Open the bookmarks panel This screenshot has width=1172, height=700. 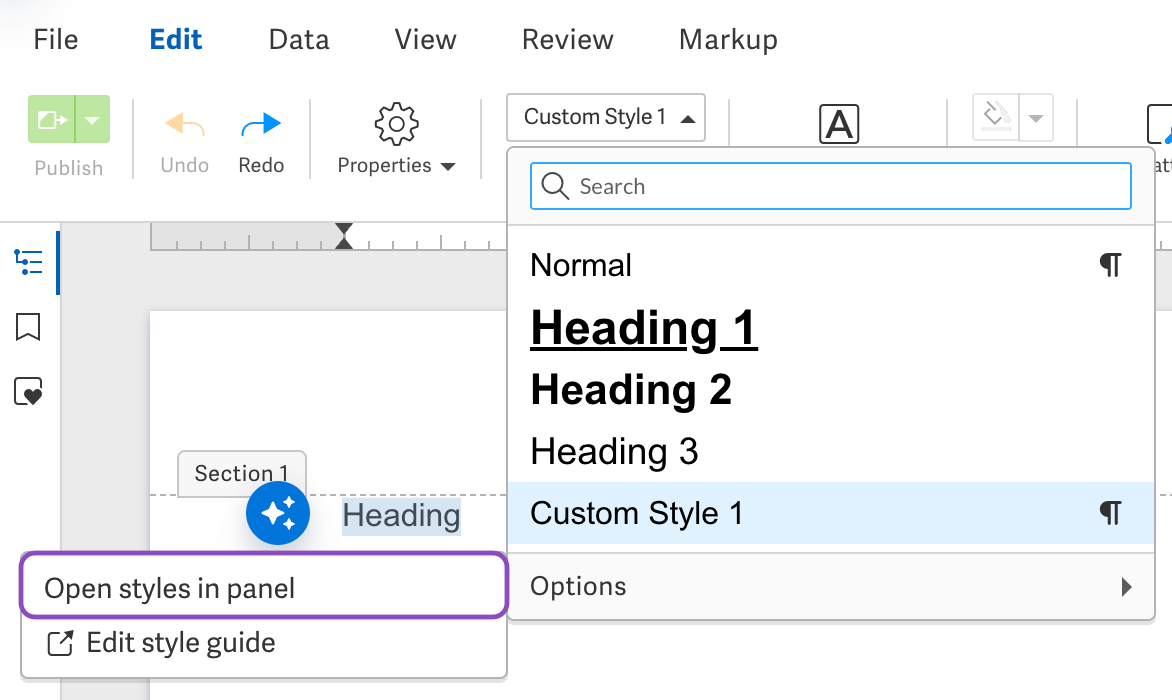28,326
